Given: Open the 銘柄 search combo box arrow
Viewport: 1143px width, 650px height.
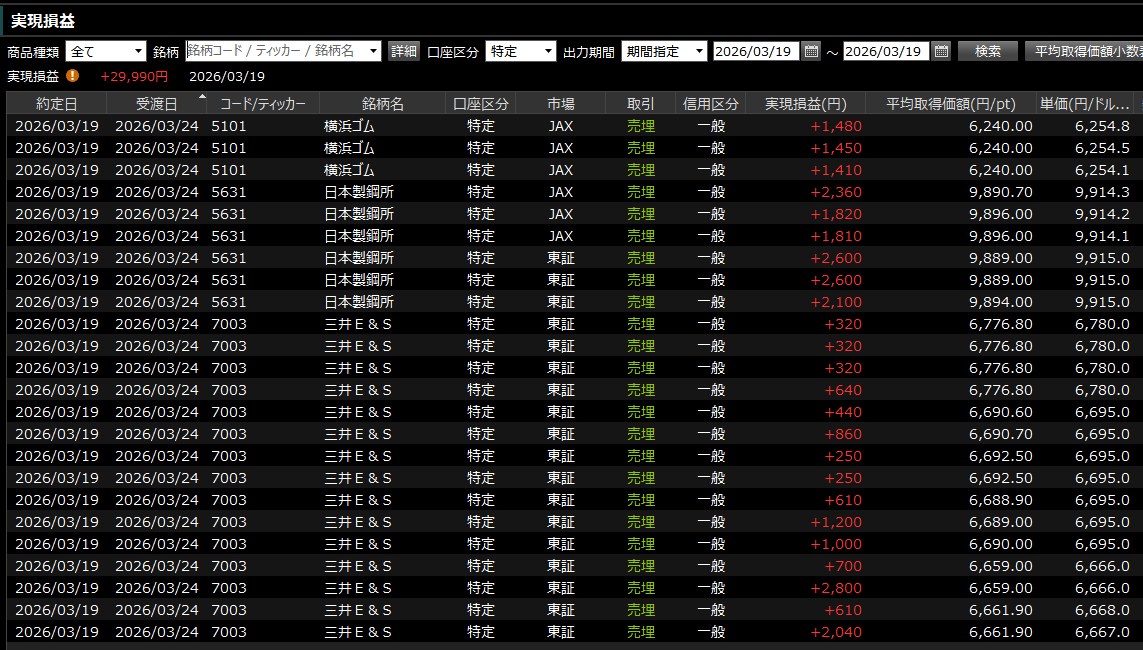Looking at the screenshot, I should coord(374,51).
